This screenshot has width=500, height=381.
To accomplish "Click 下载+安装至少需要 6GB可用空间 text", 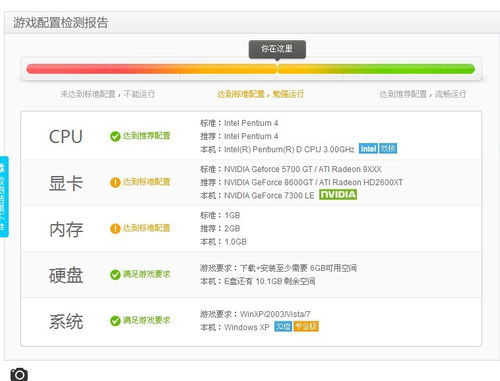I will tap(298, 268).
